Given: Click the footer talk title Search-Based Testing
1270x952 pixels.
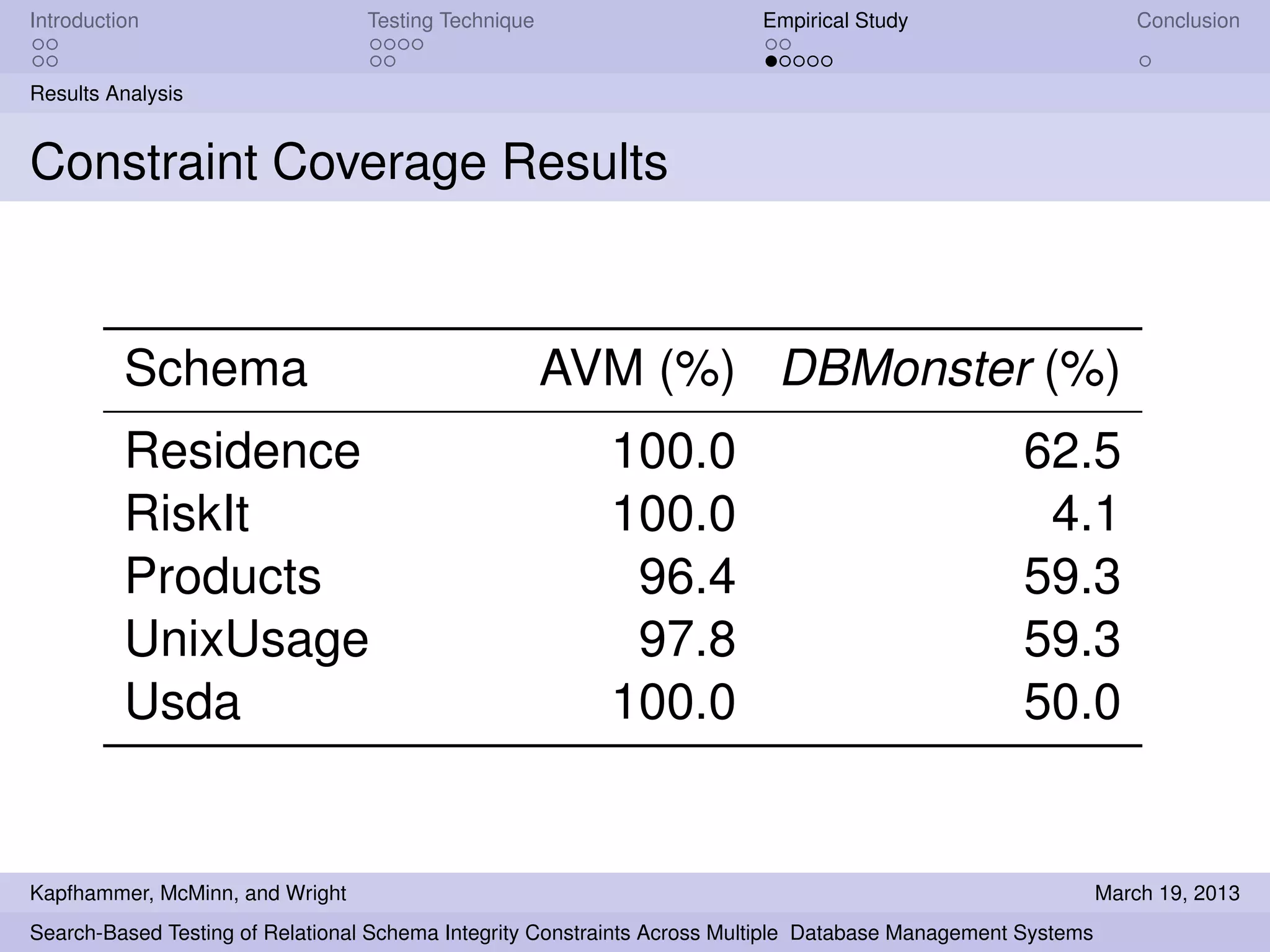Looking at the screenshot, I should [561, 933].
